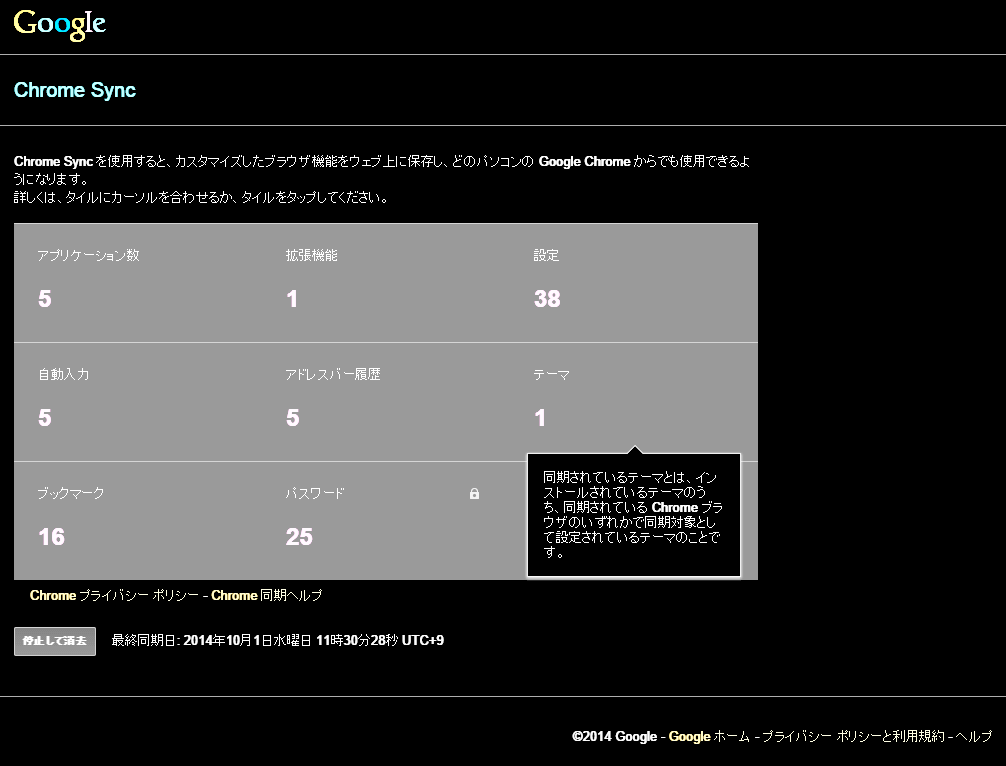
Task: Click the count 1 under テーマ
Action: click(x=540, y=418)
